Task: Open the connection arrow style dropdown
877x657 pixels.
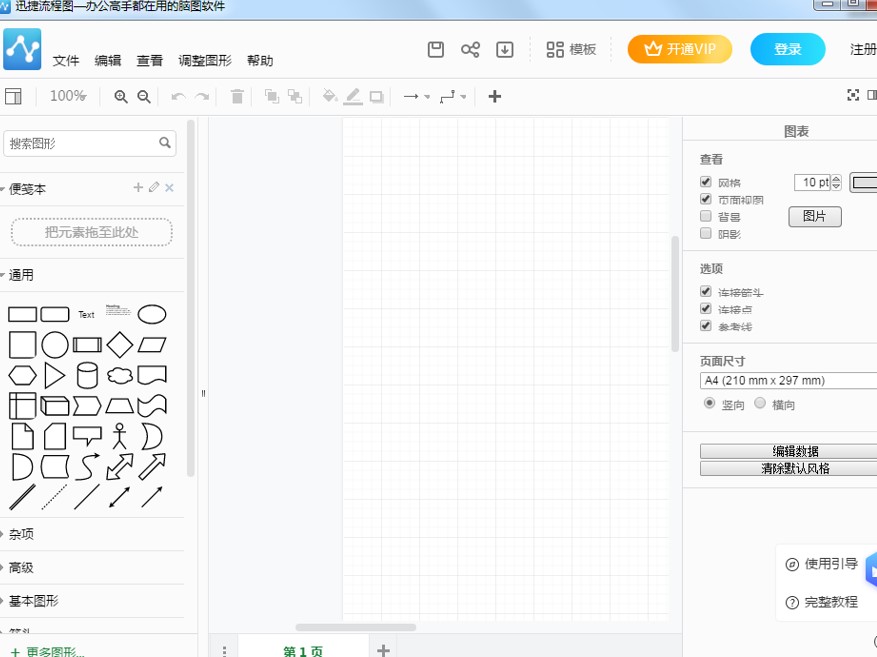Action: (x=415, y=97)
